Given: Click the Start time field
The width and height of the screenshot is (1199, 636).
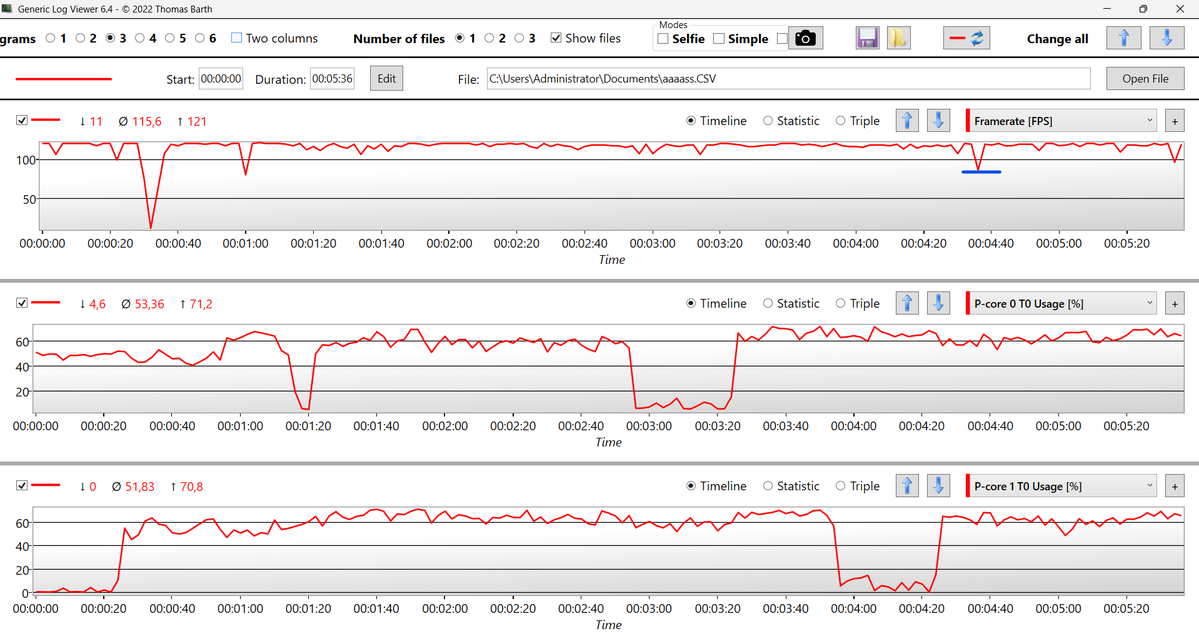Looking at the screenshot, I should 221,79.
